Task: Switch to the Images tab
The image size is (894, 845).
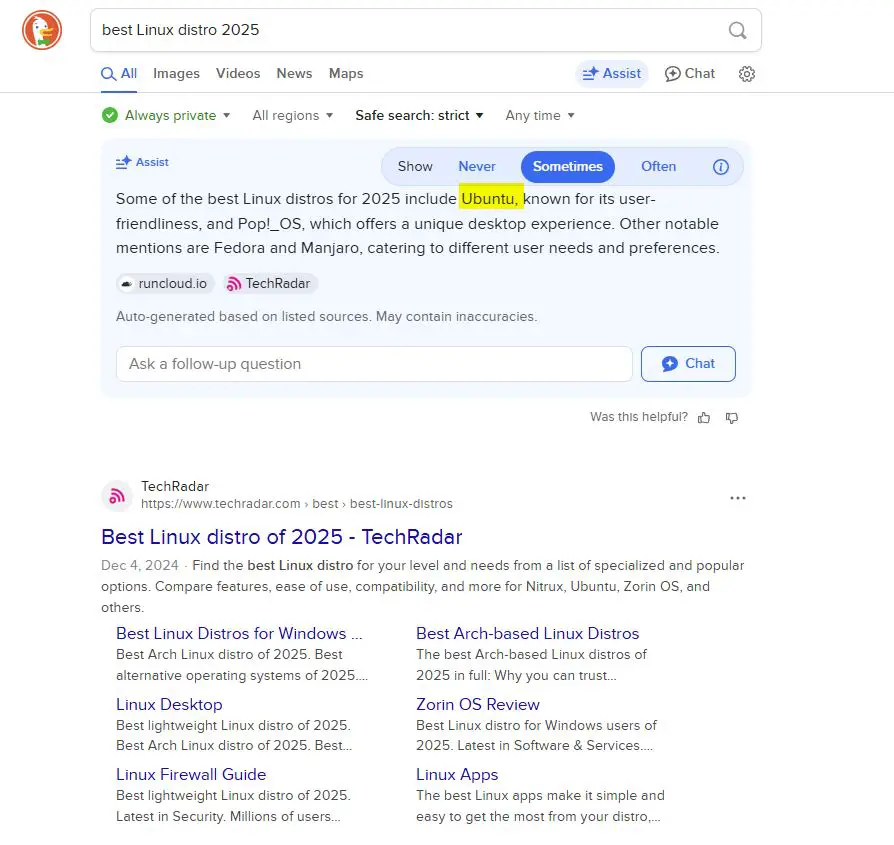Action: pyautogui.click(x=176, y=74)
